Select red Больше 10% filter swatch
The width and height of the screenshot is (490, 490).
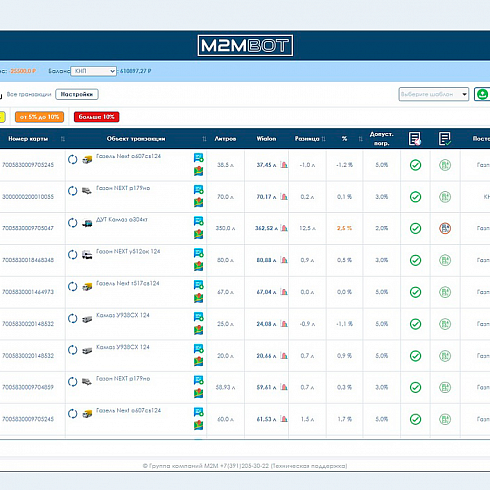pos(97,117)
